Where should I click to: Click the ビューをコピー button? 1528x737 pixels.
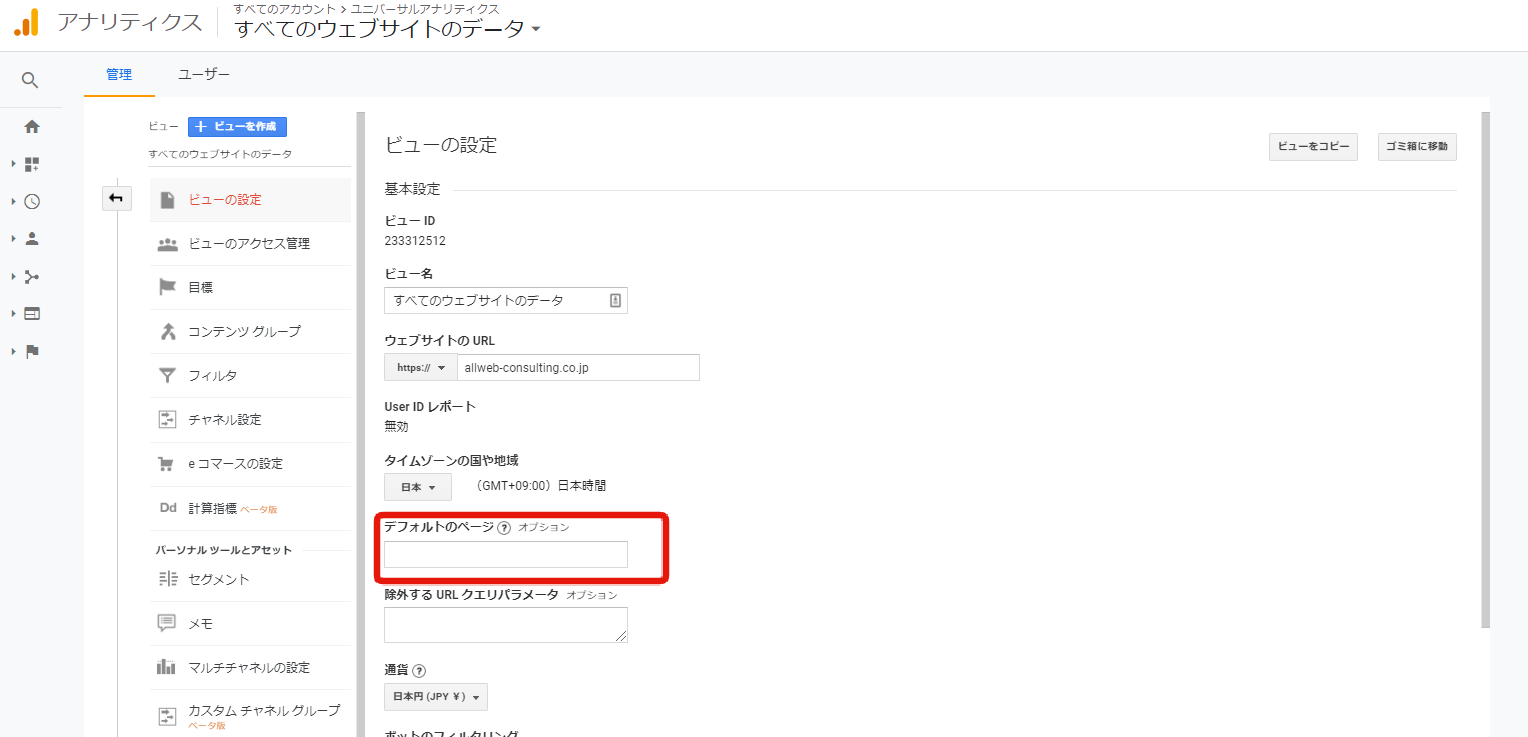[x=1313, y=147]
